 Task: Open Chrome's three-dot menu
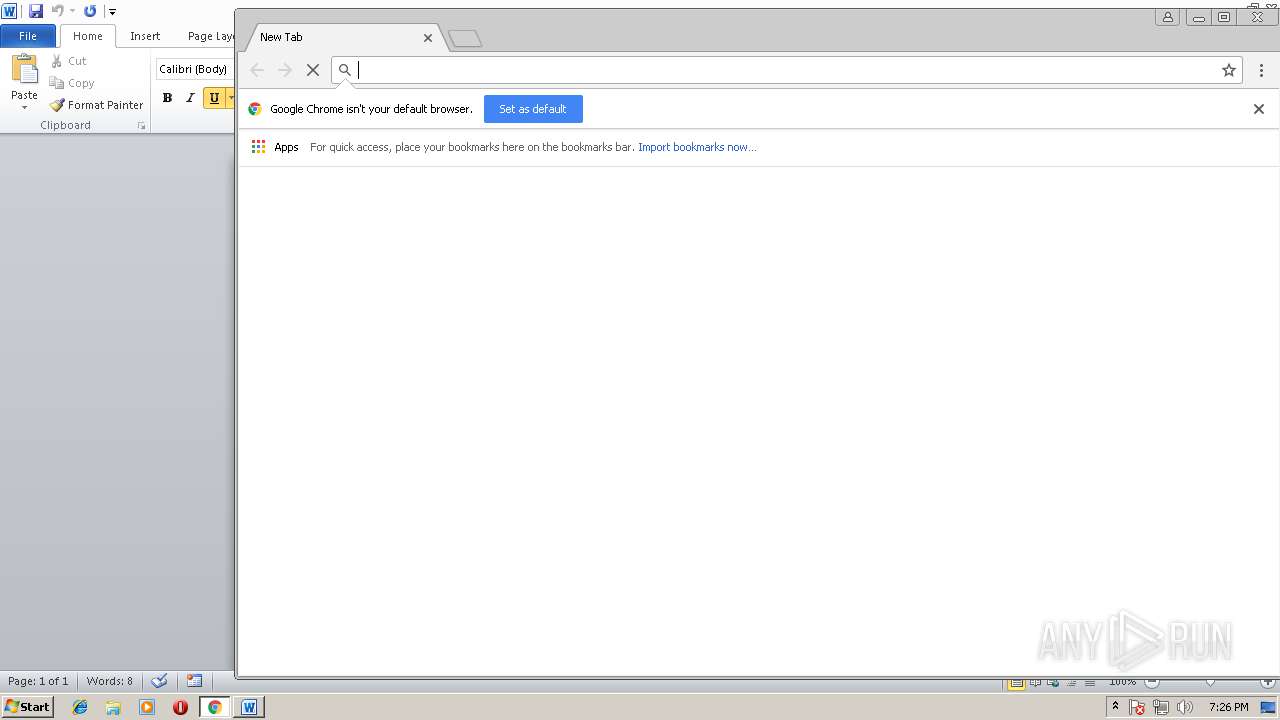[1261, 70]
